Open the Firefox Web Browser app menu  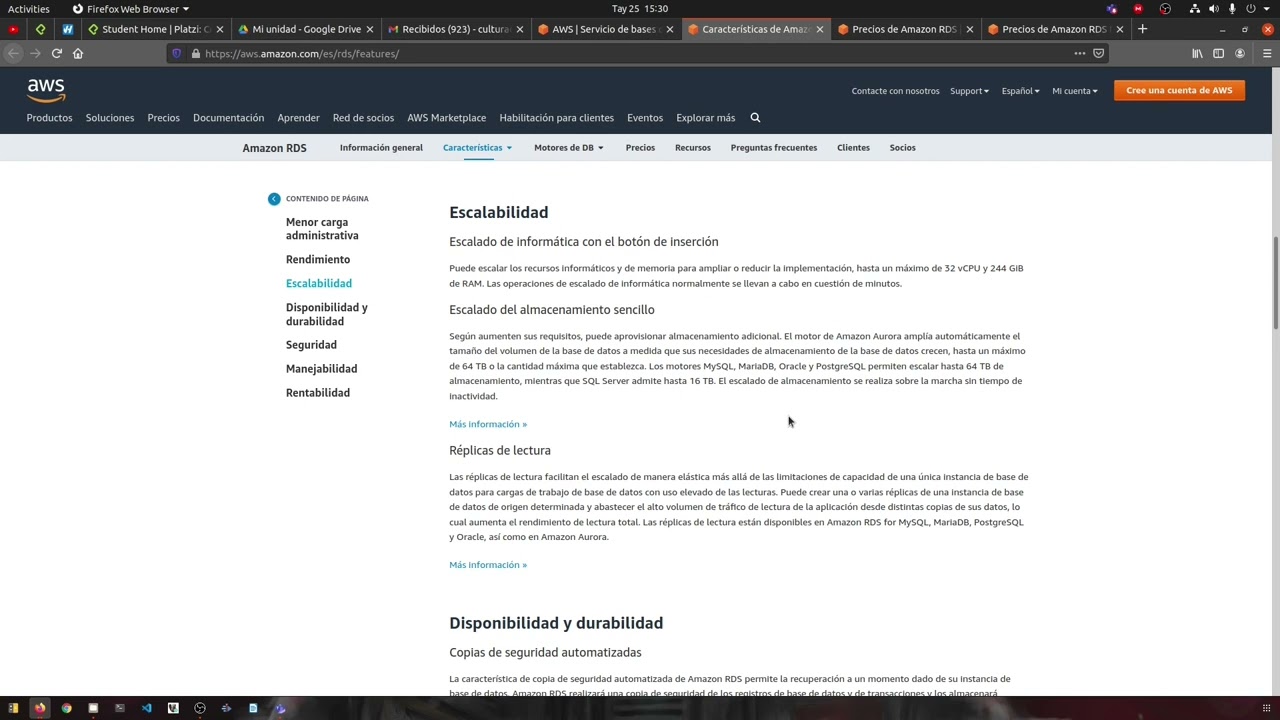(x=131, y=9)
